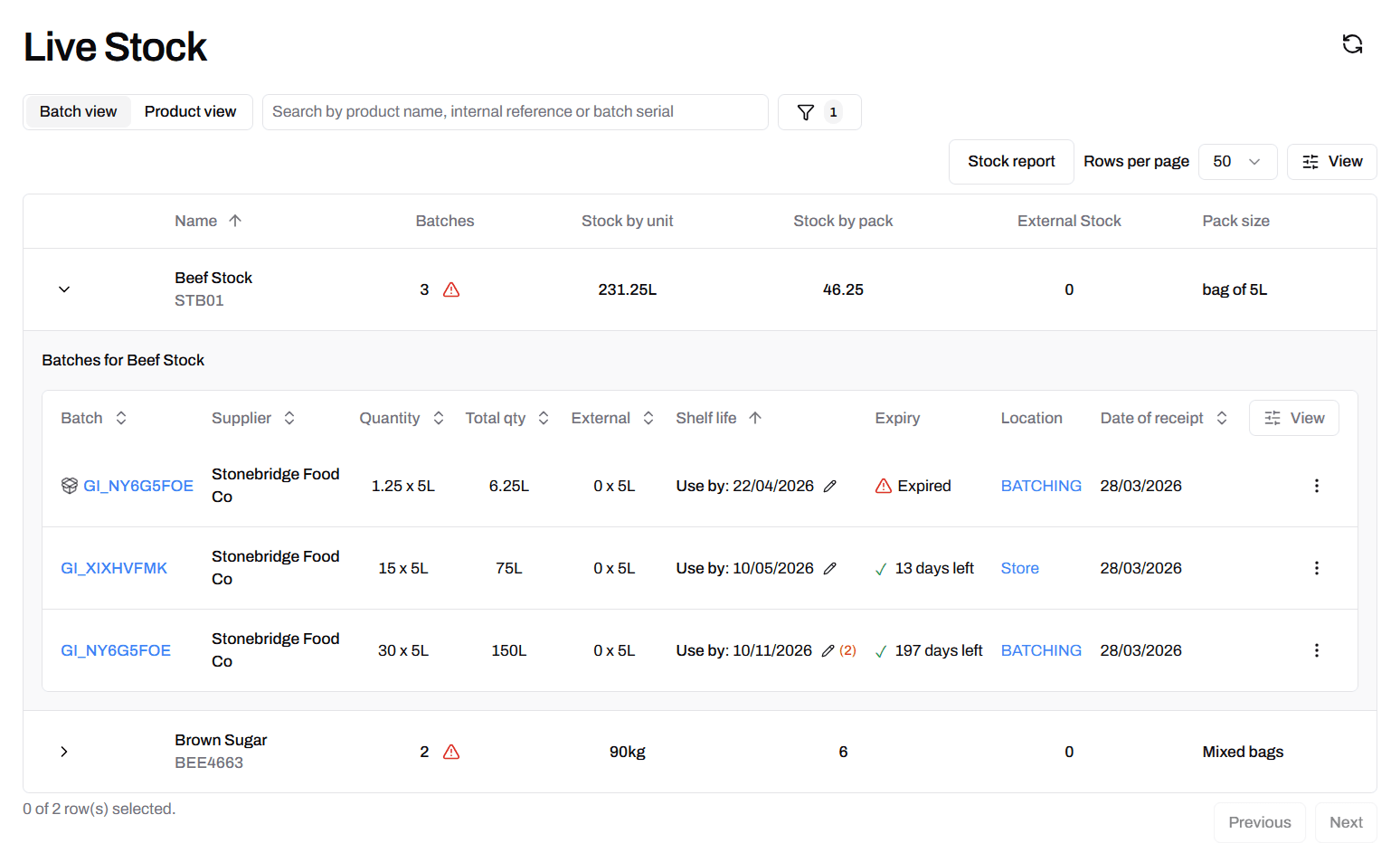Image resolution: width=1400 pixels, height=843 pixels.
Task: Click the Stock report button
Action: pyautogui.click(x=1010, y=162)
